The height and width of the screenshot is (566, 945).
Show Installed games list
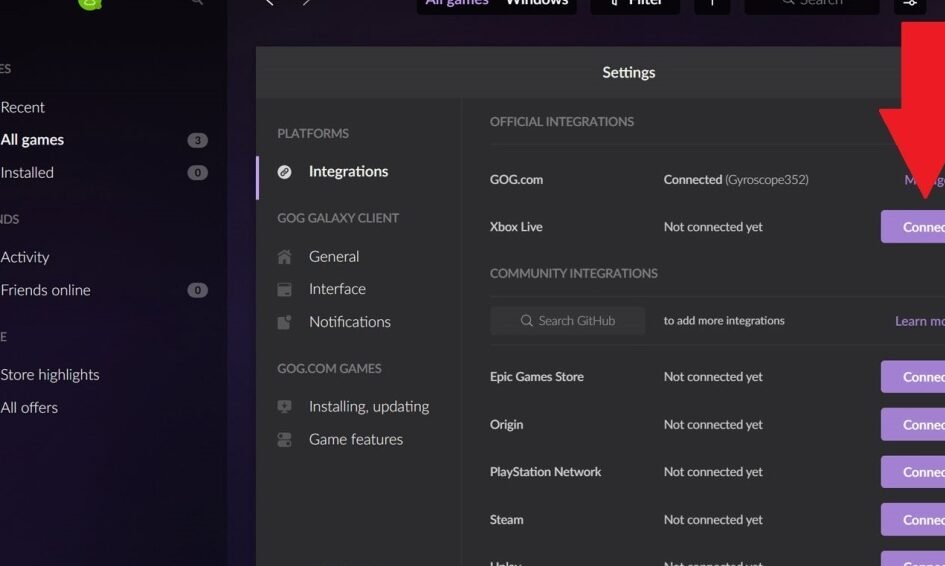pyautogui.click(x=27, y=172)
